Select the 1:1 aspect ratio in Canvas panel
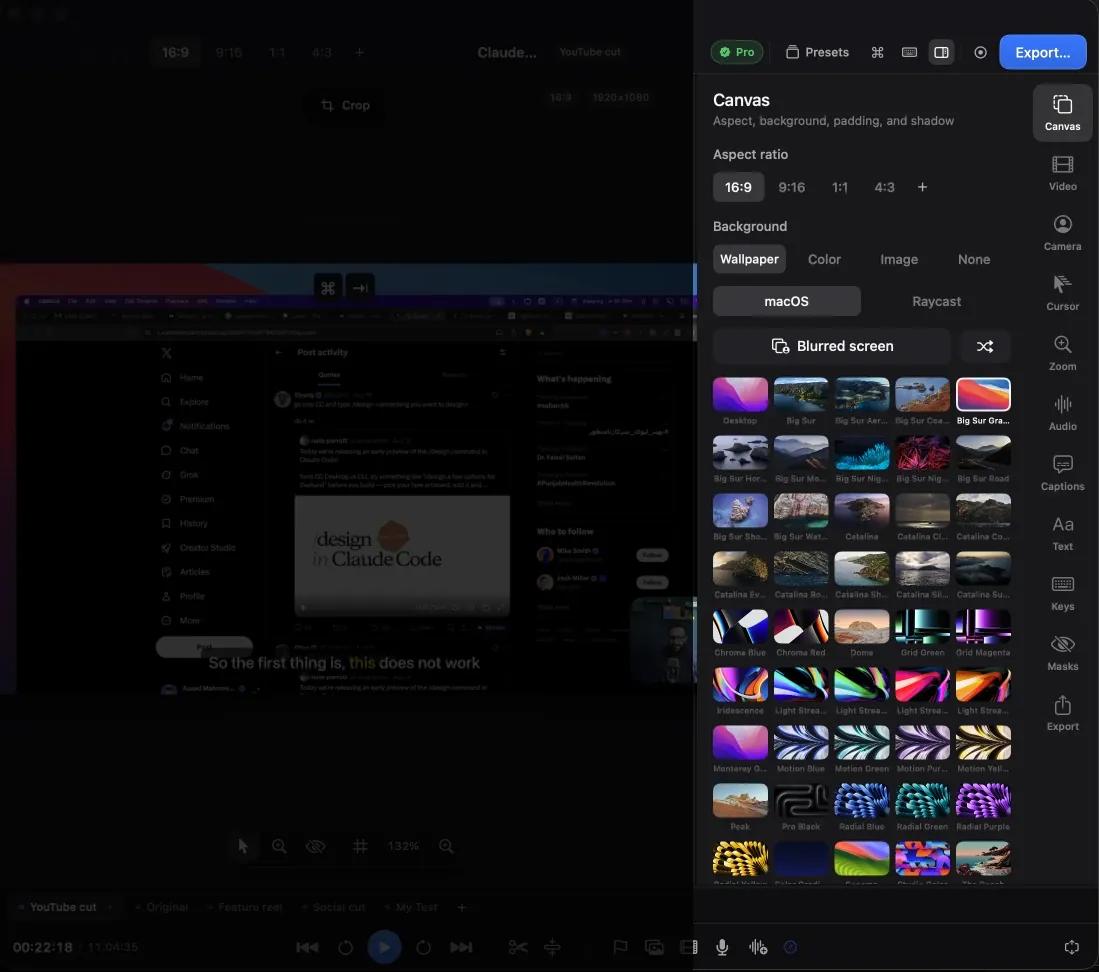The width and height of the screenshot is (1099, 972). pyautogui.click(x=840, y=187)
